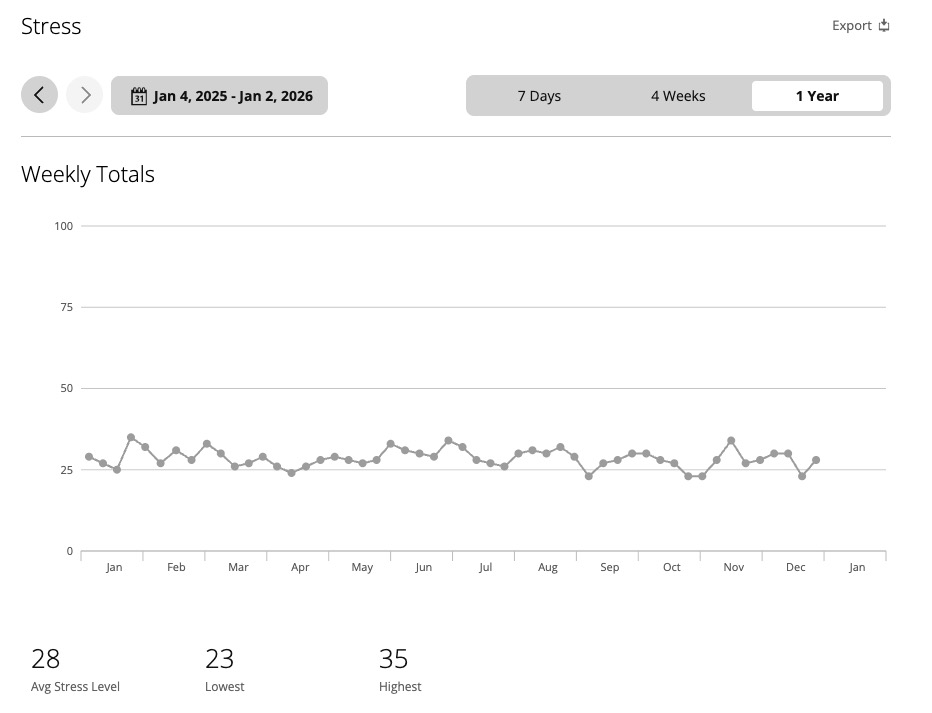Click the last data point in December
The width and height of the screenshot is (932, 713).
[816, 460]
